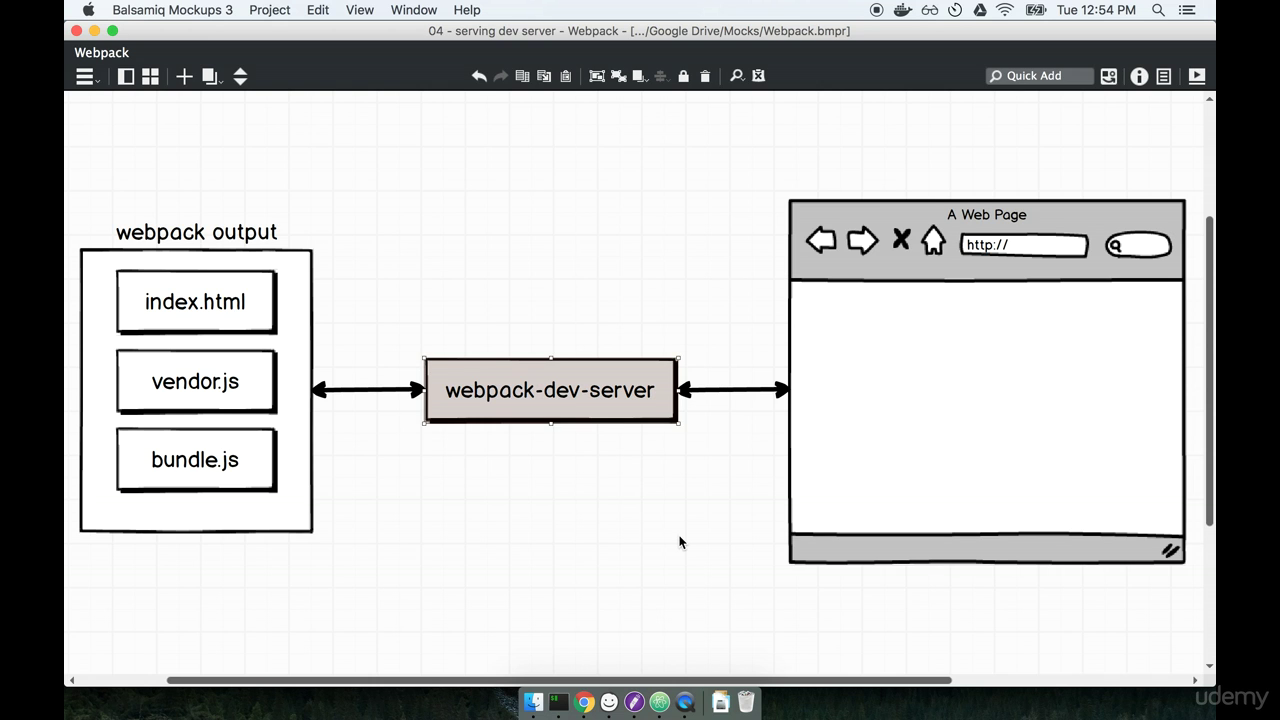This screenshot has height=720, width=1280.
Task: Open the Project menu
Action: [269, 10]
